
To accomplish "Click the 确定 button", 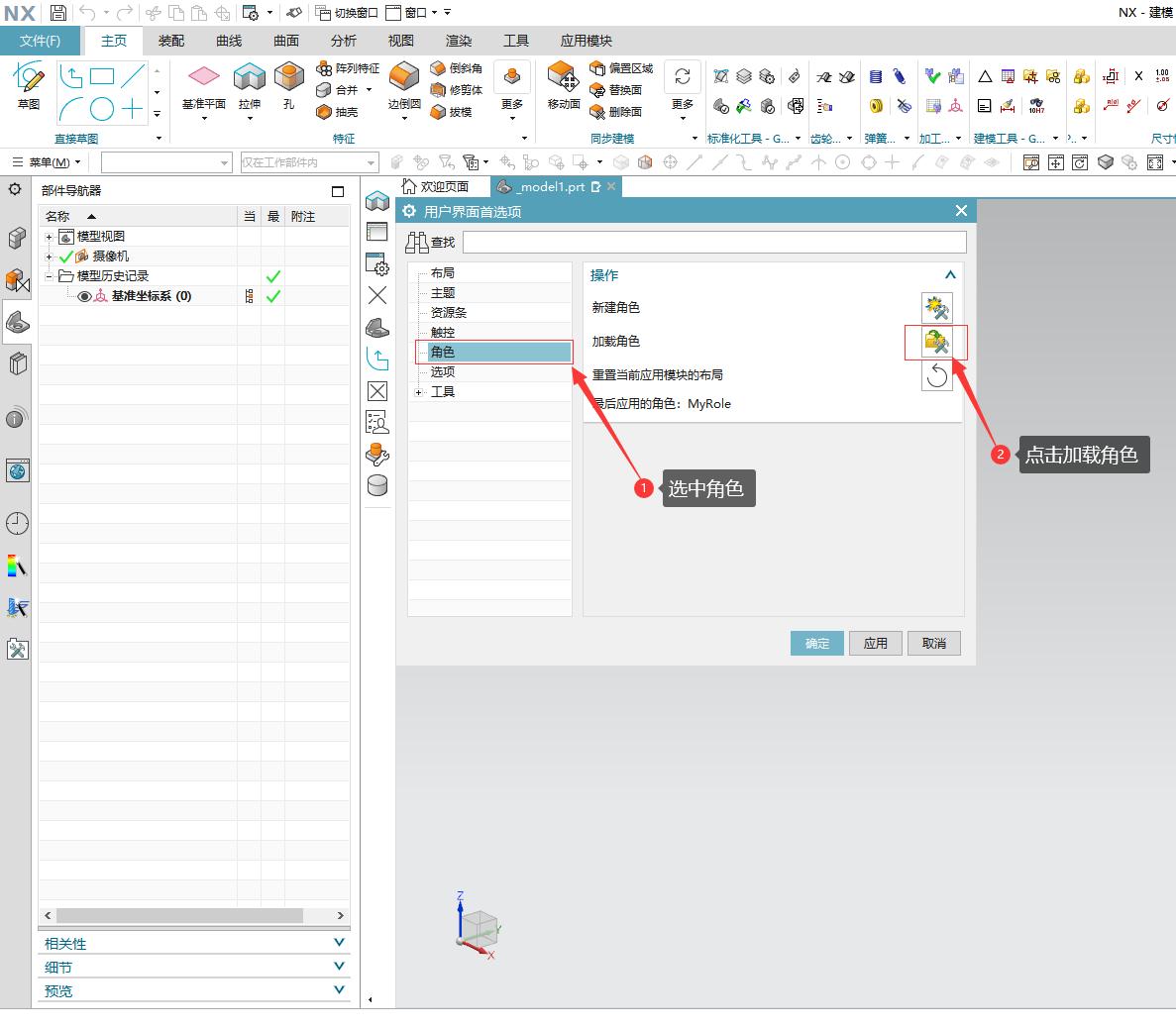I will [816, 643].
